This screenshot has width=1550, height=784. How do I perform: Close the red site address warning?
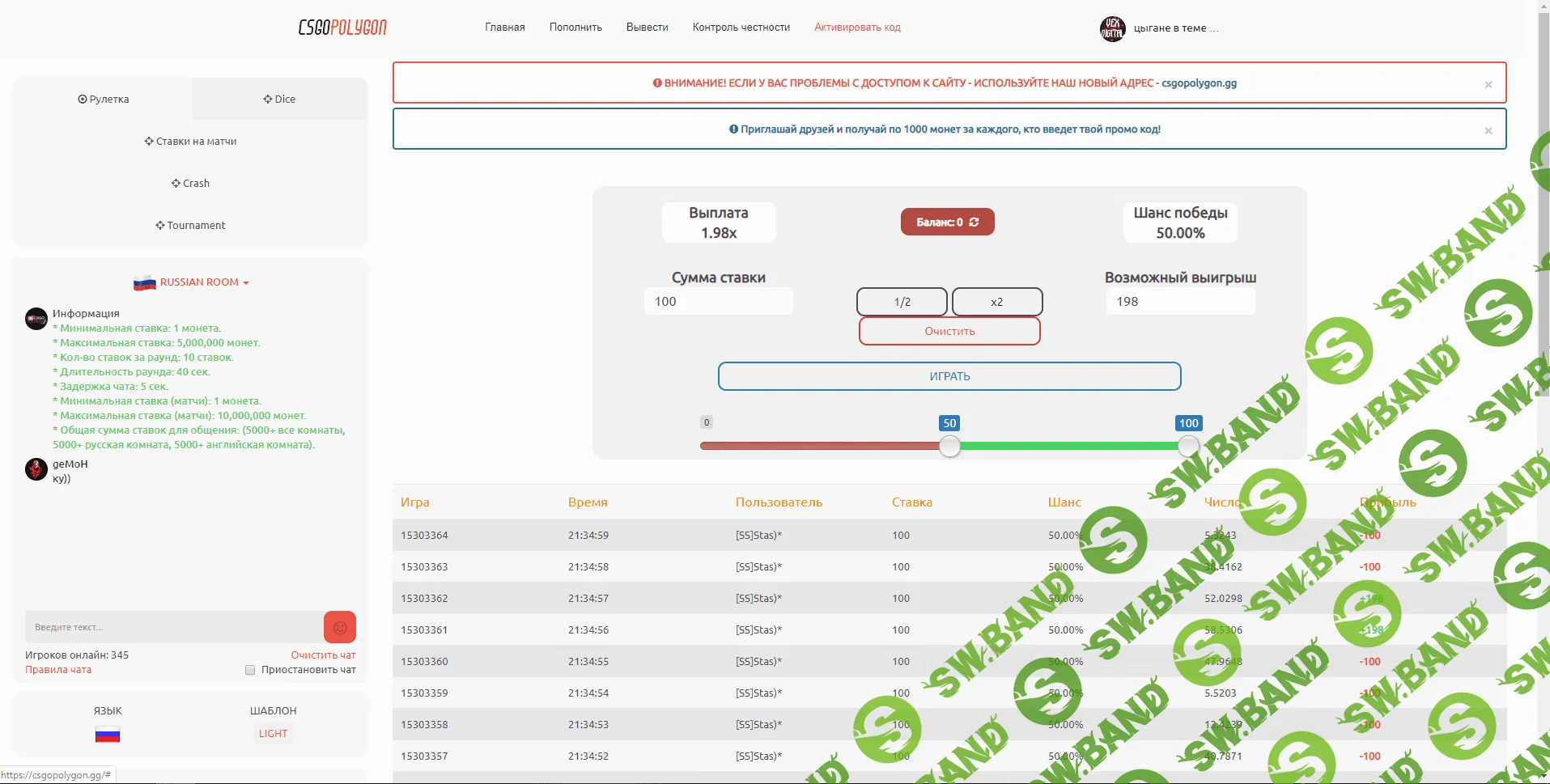pyautogui.click(x=1488, y=84)
